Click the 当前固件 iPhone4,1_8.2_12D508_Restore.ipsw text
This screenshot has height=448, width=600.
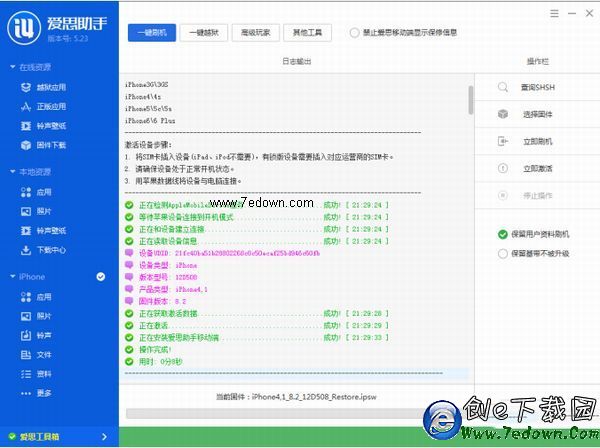(x=296, y=397)
